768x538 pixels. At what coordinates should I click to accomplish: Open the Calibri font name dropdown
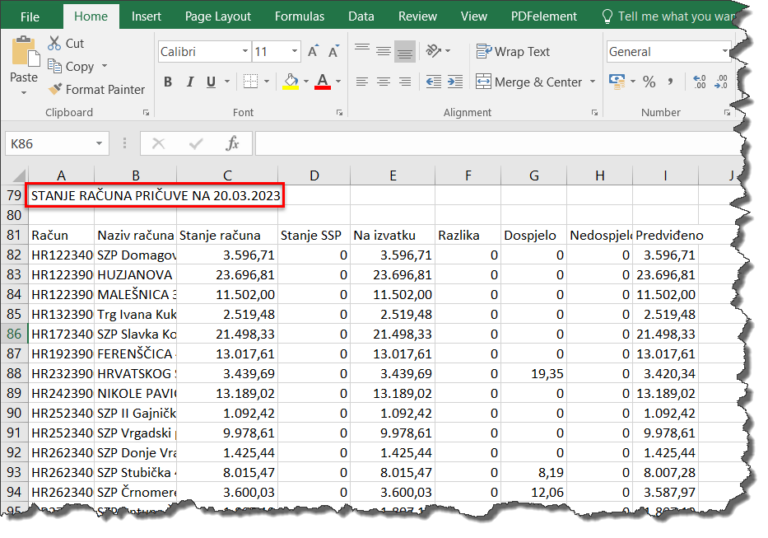click(x=244, y=52)
